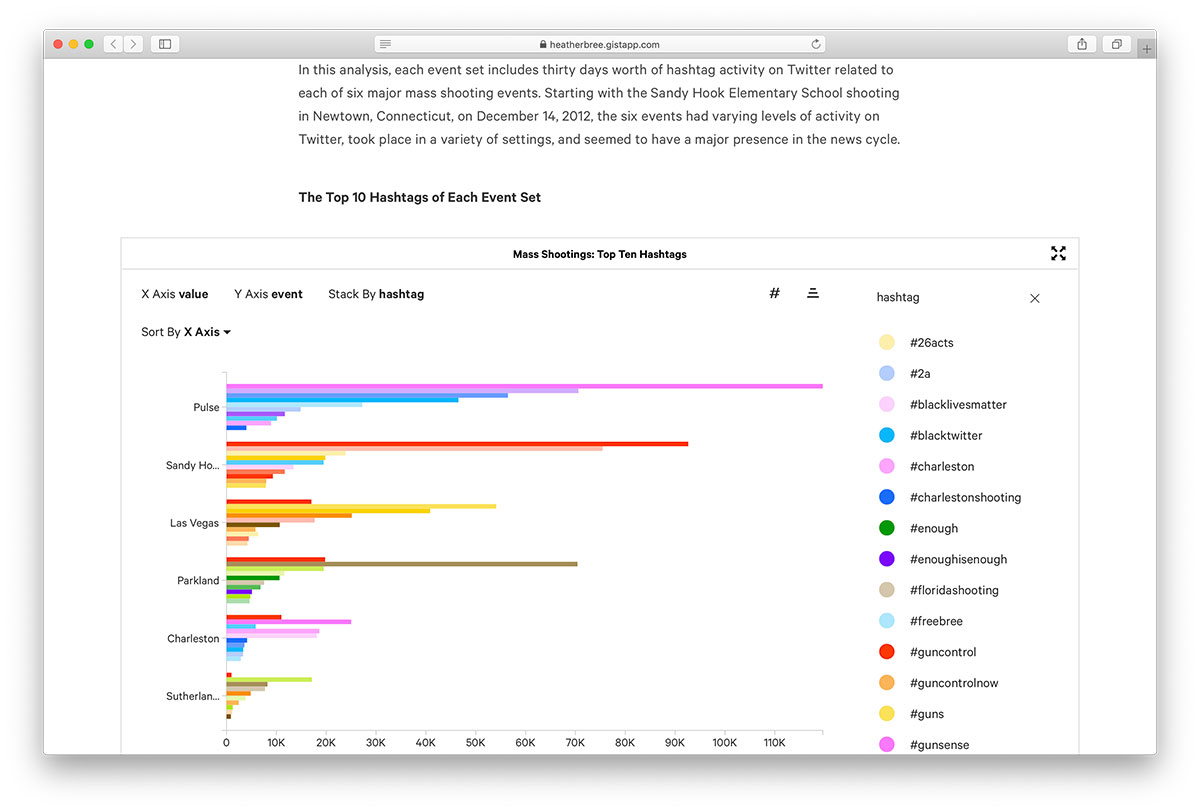
Task: Expand the chart to fullscreen
Action: tap(1058, 254)
